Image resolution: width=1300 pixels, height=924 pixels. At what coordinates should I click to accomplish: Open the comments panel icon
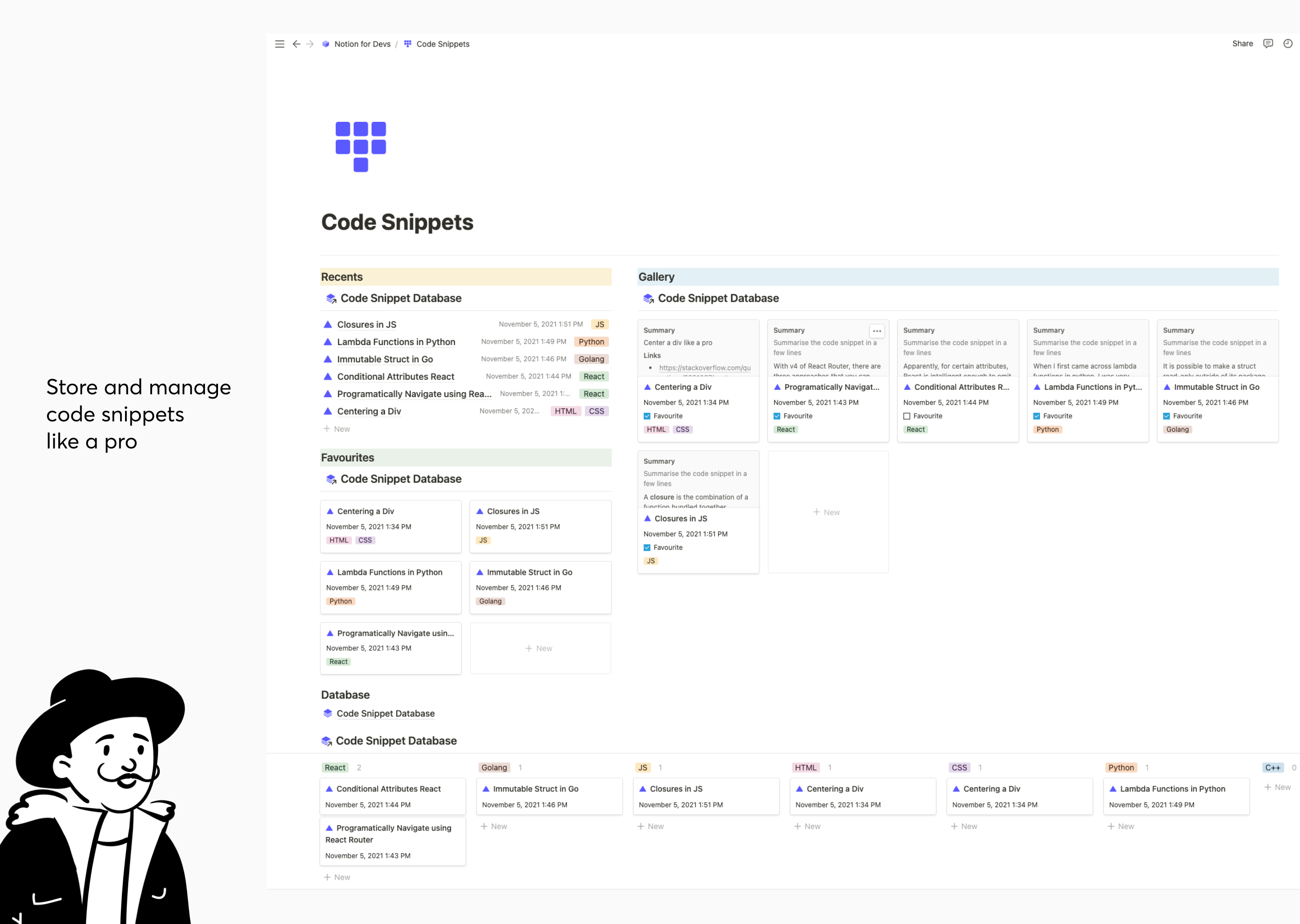pos(1268,43)
